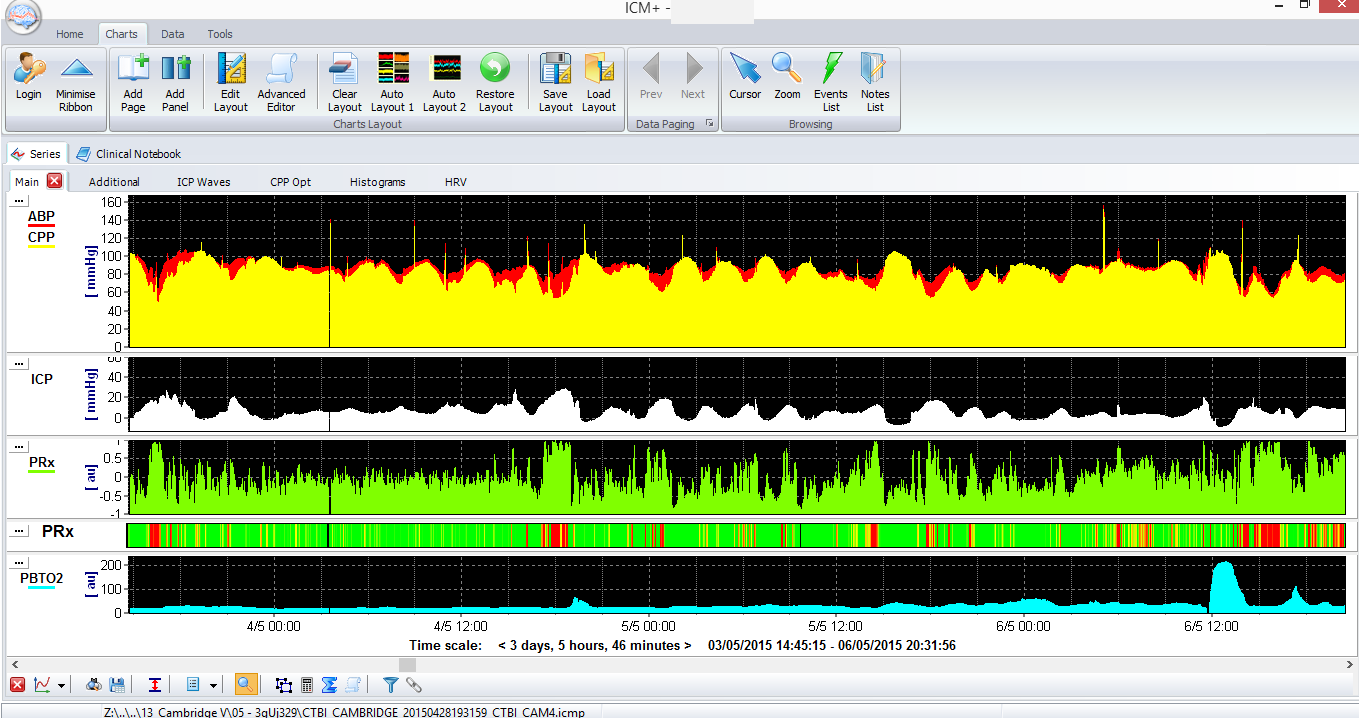
Task: Toggle the magnifier zoom mode in bottom toolbar
Action: coord(245,685)
